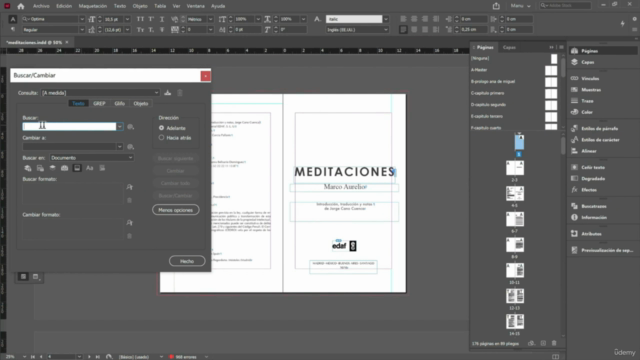Delete the query trash icon
This screenshot has width=640, height=360.
(180, 93)
